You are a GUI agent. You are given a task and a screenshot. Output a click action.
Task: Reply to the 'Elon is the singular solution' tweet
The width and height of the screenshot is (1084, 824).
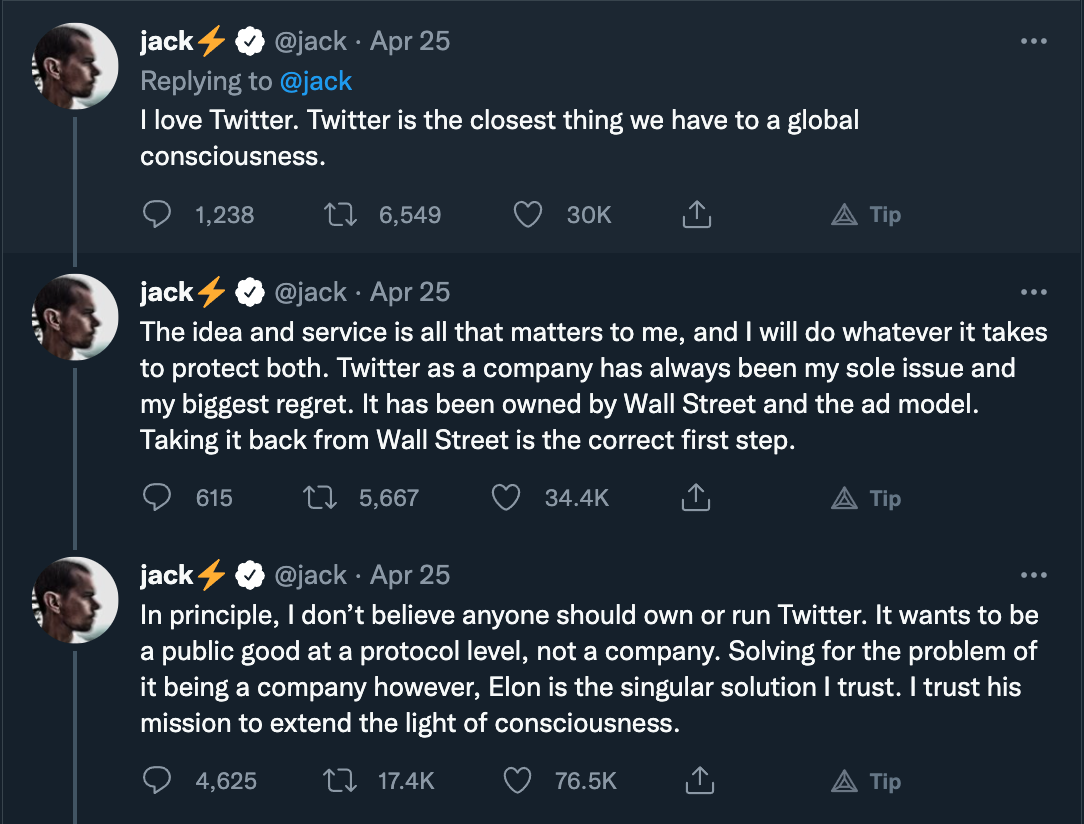(158, 781)
